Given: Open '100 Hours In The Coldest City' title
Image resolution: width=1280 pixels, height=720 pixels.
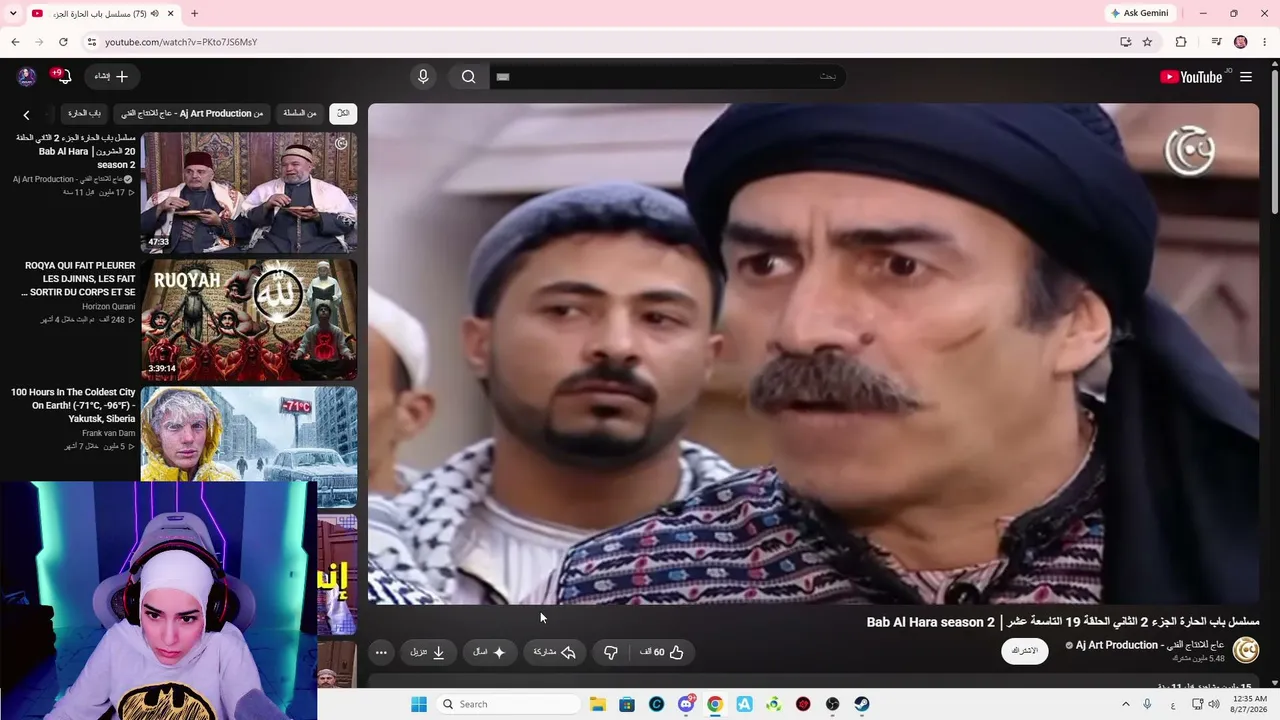Looking at the screenshot, I should point(73,406).
